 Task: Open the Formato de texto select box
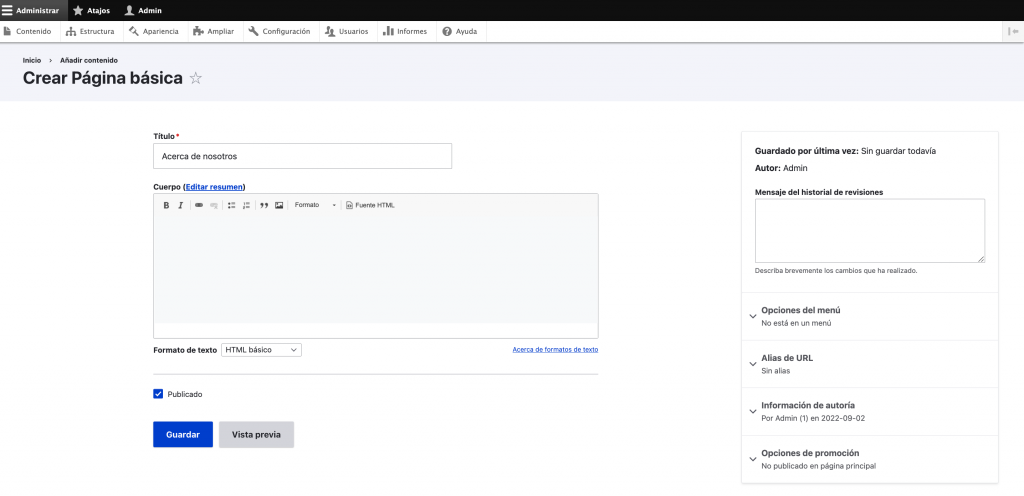(x=261, y=350)
